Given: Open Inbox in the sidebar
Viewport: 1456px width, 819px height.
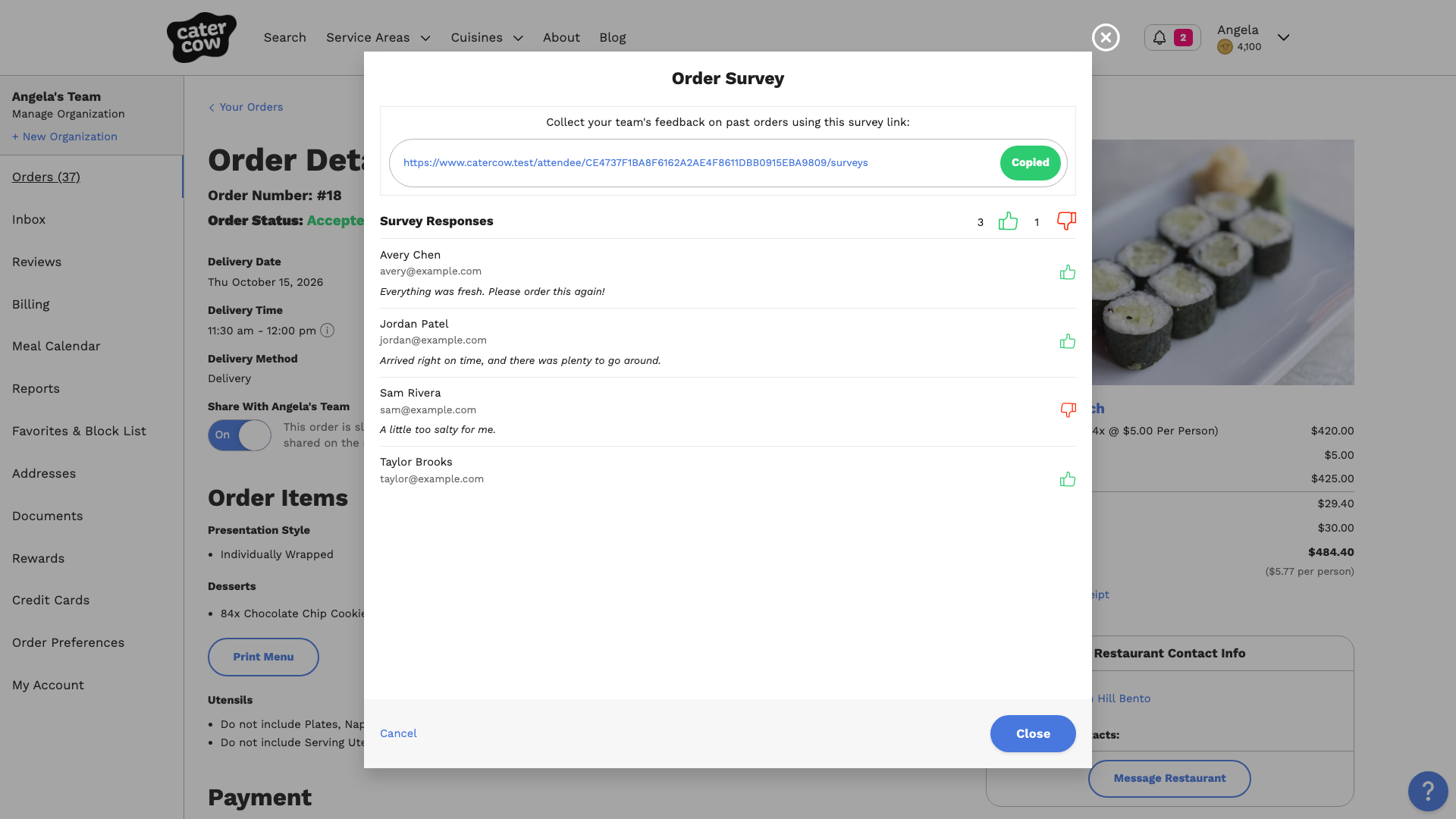Looking at the screenshot, I should (x=29, y=220).
